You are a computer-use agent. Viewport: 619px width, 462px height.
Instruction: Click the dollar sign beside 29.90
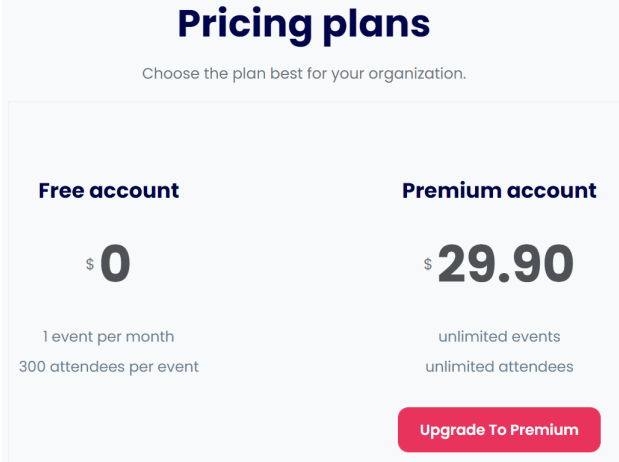tap(428, 264)
